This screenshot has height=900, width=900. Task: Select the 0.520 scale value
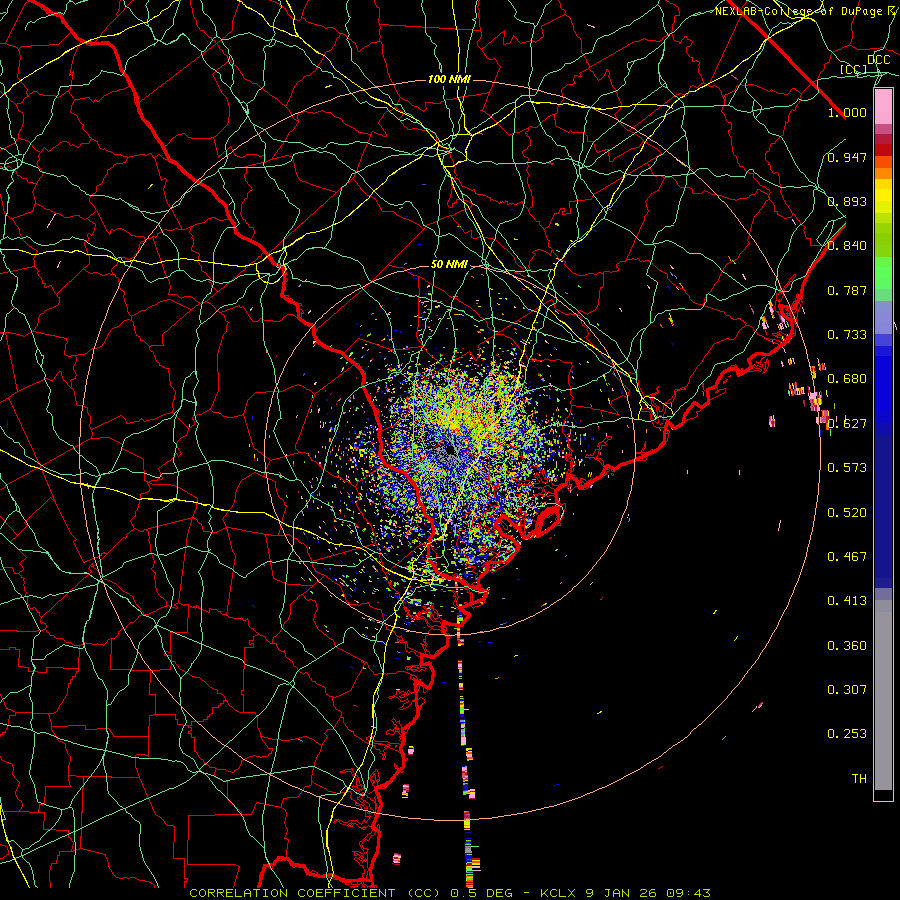(x=847, y=513)
